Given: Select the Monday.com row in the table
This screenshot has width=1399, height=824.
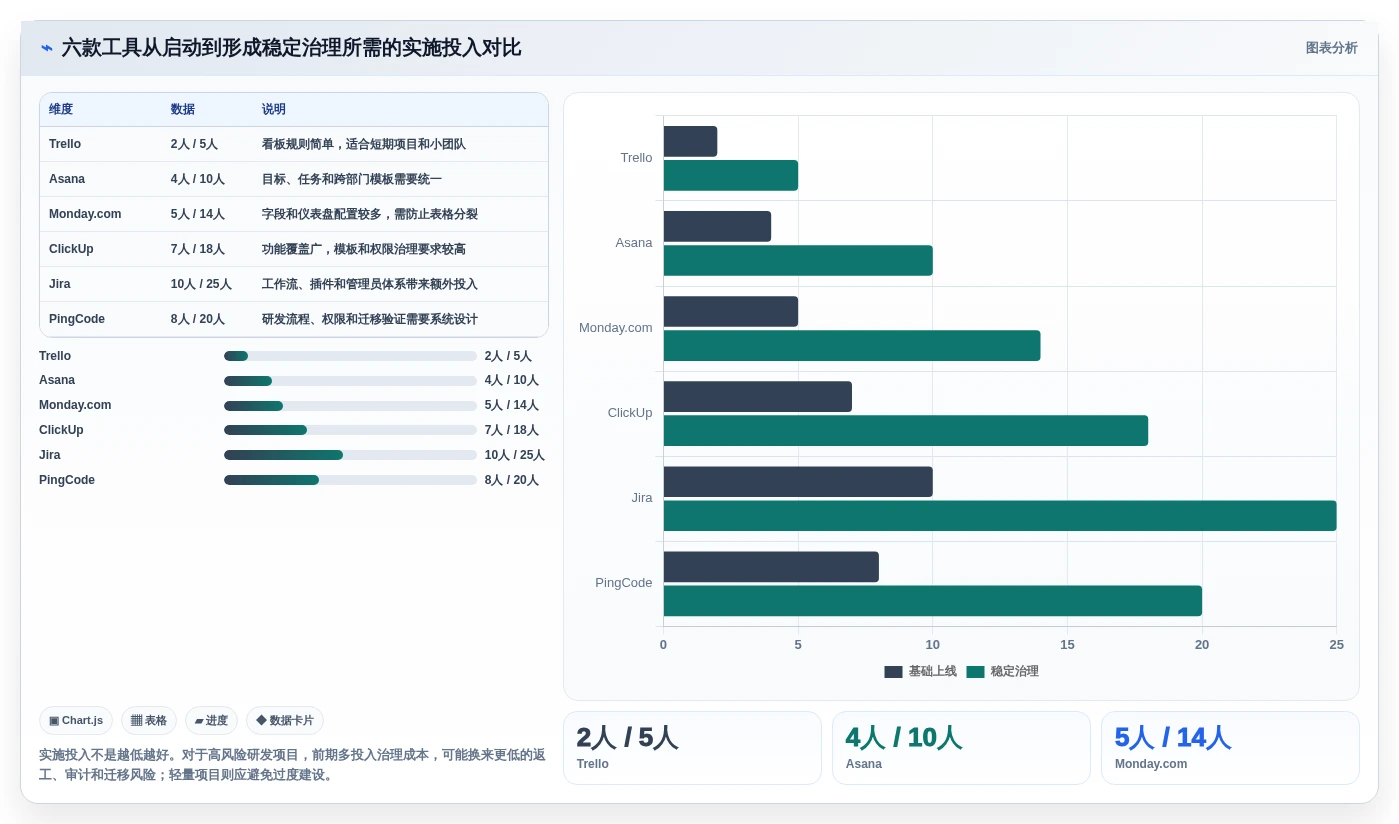Looking at the screenshot, I should pos(294,214).
